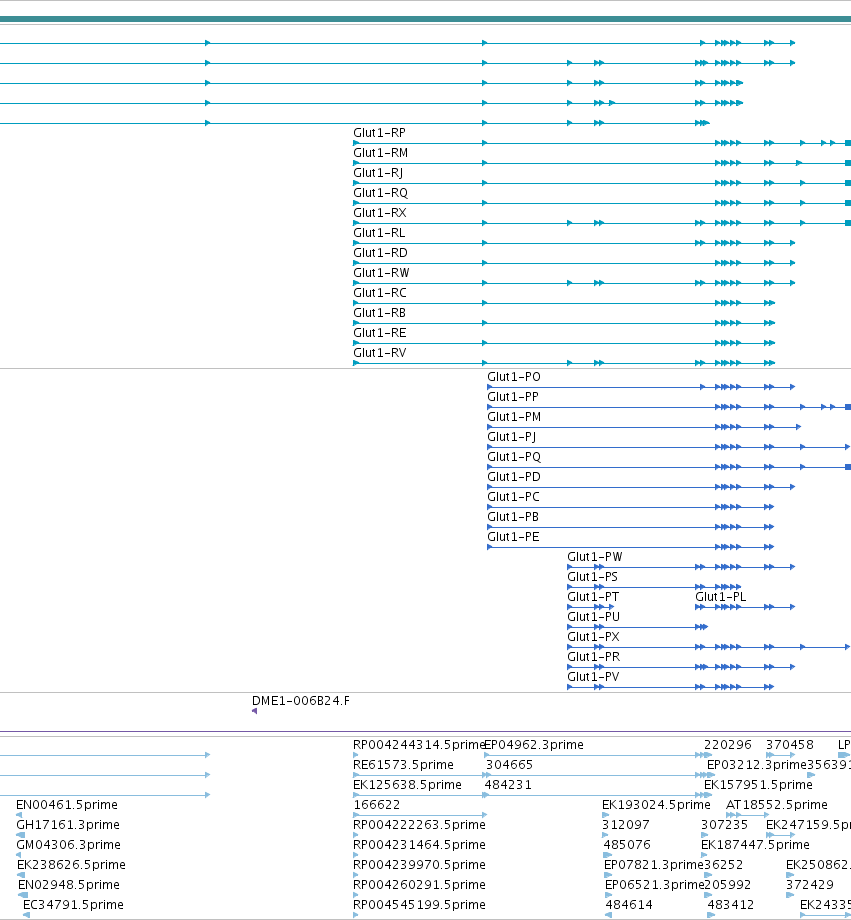Click the Glut1-PC protein feature label

(x=514, y=497)
